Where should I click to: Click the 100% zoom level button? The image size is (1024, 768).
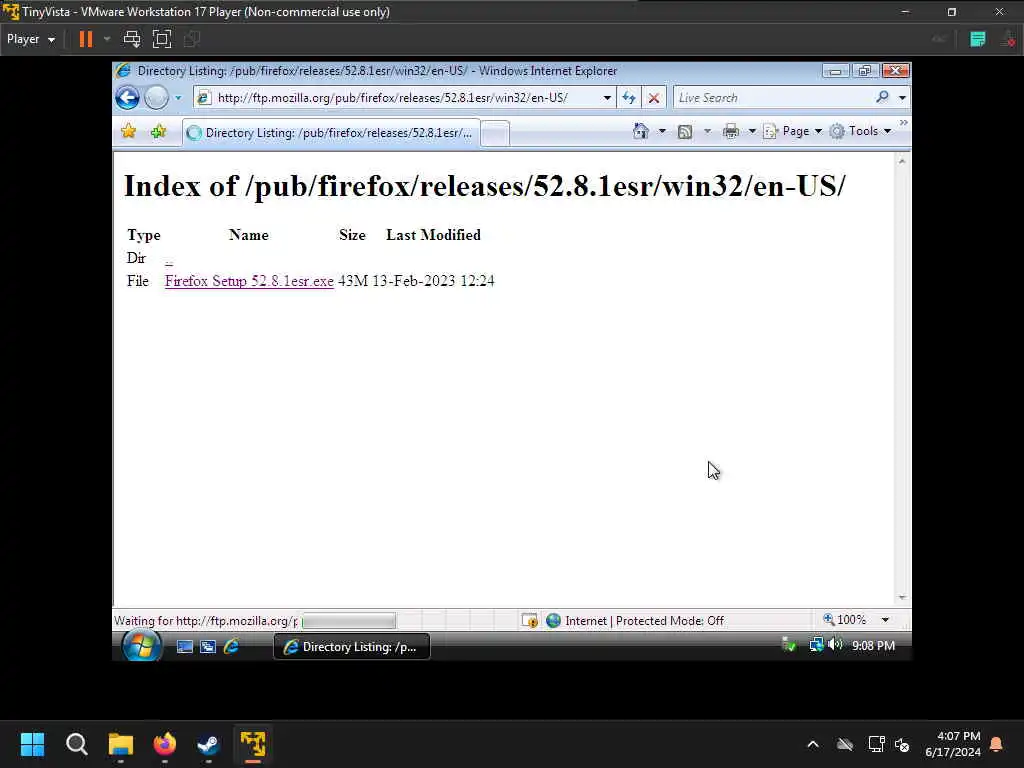[844, 620]
